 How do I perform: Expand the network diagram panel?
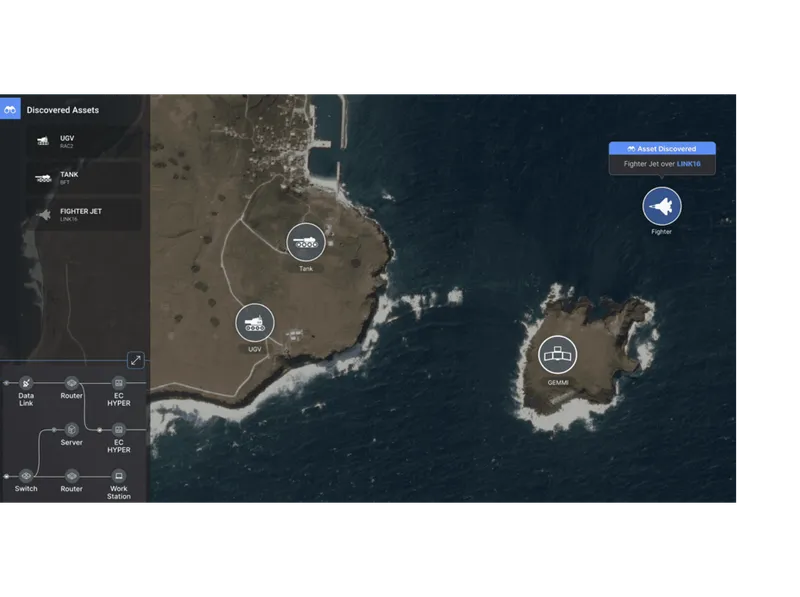click(x=136, y=360)
